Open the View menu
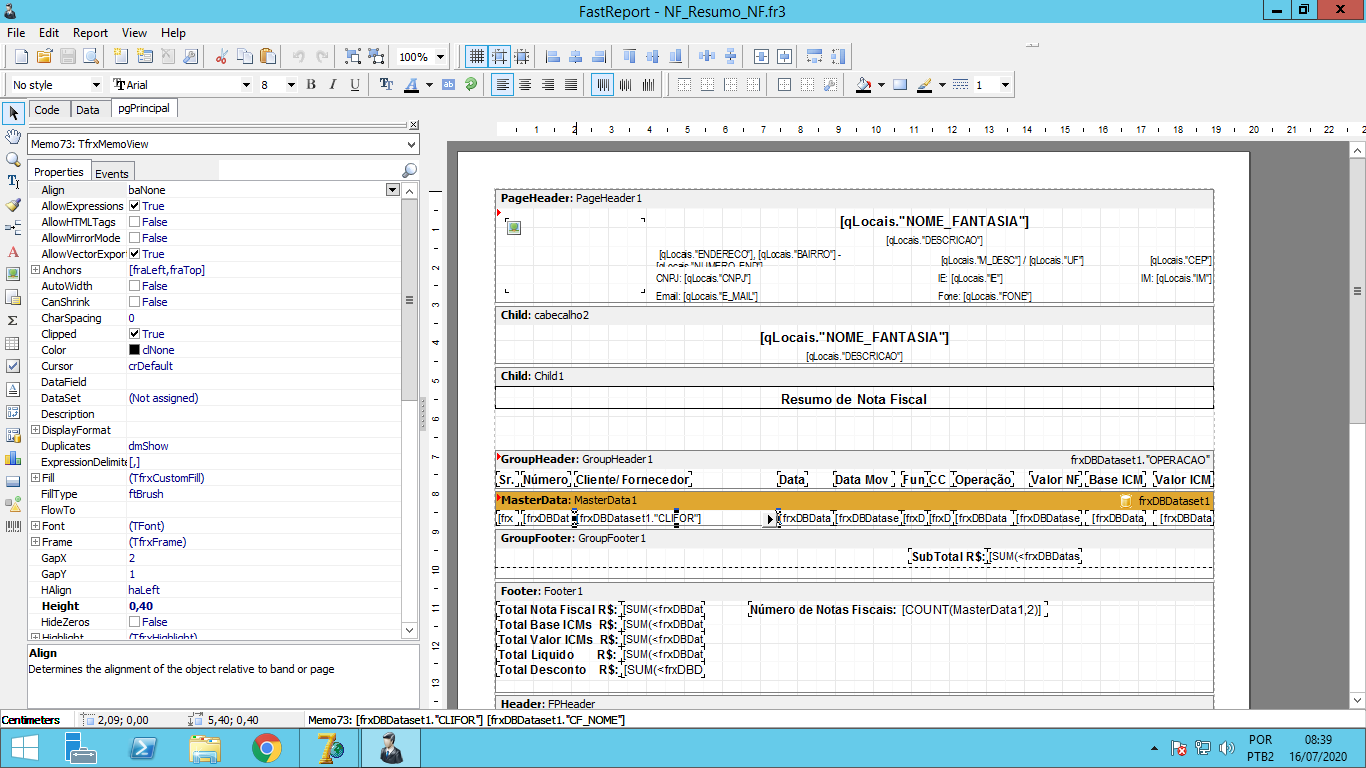Screen dimensions: 1366x768 tap(135, 33)
